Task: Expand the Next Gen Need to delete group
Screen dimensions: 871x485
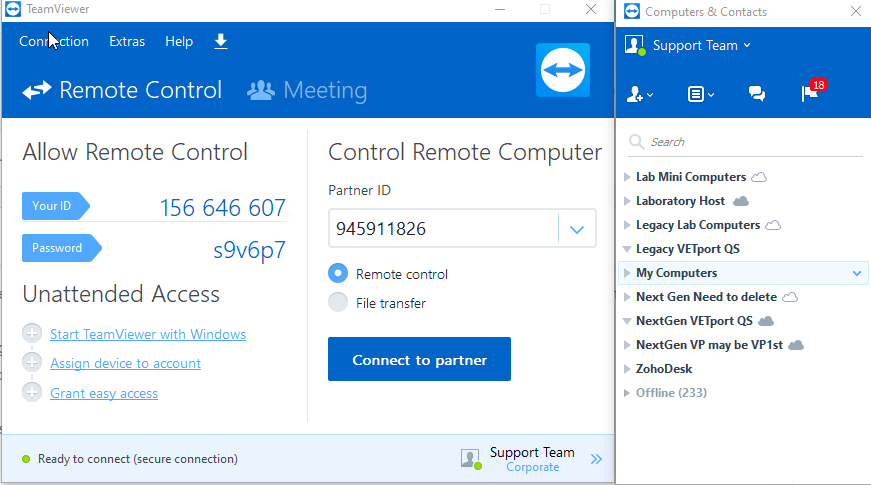Action: pos(627,297)
